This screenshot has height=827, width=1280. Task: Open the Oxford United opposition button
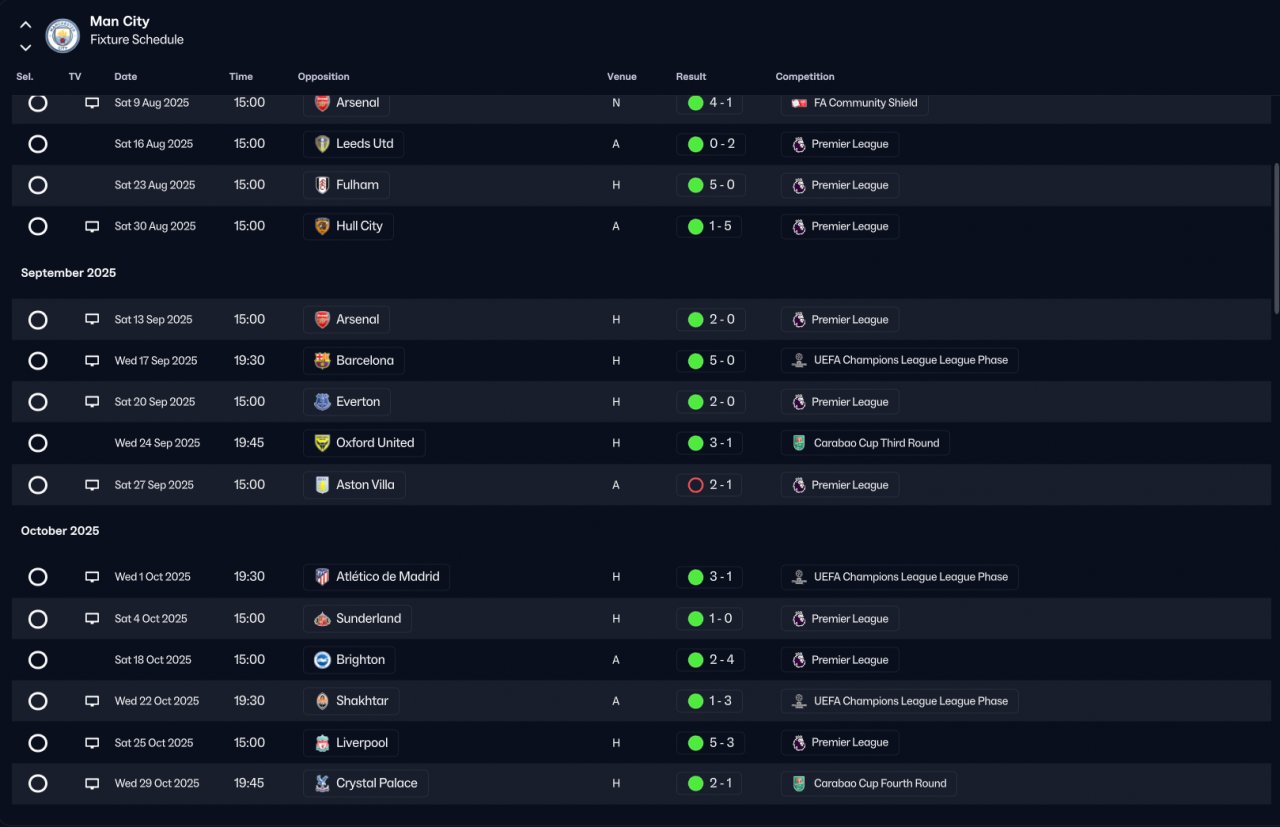[x=364, y=443]
